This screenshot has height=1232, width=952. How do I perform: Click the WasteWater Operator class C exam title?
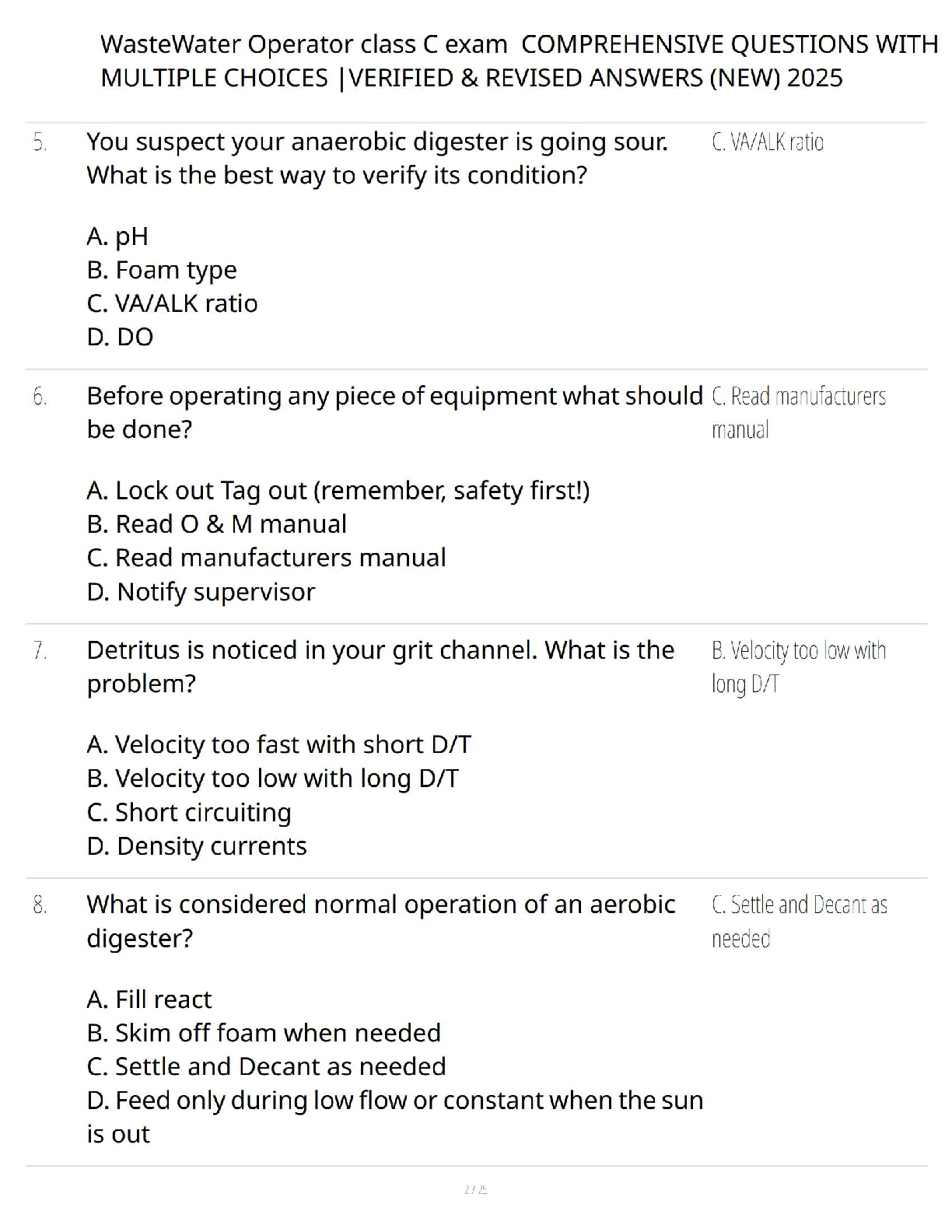[x=519, y=61]
